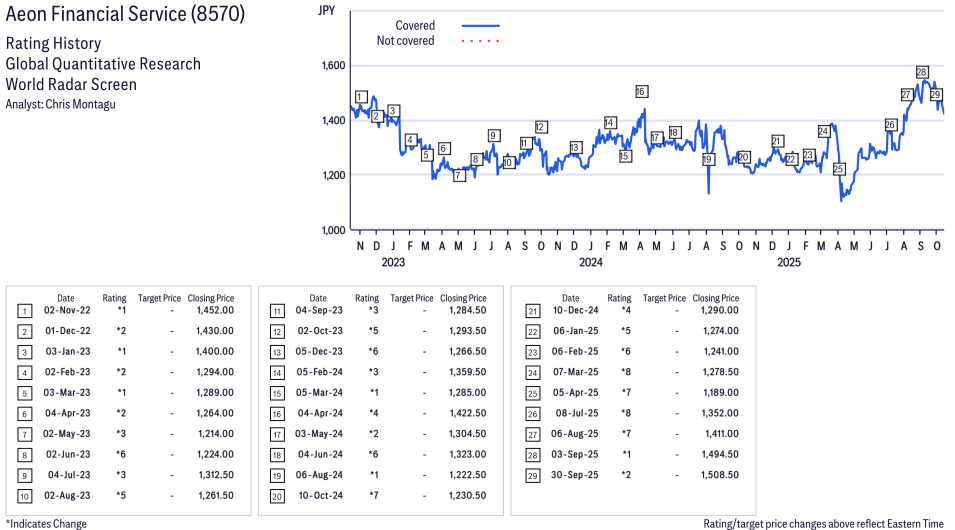Click the numbered box 20 in the rating table
Screen dimensions: 955x530
277,496
